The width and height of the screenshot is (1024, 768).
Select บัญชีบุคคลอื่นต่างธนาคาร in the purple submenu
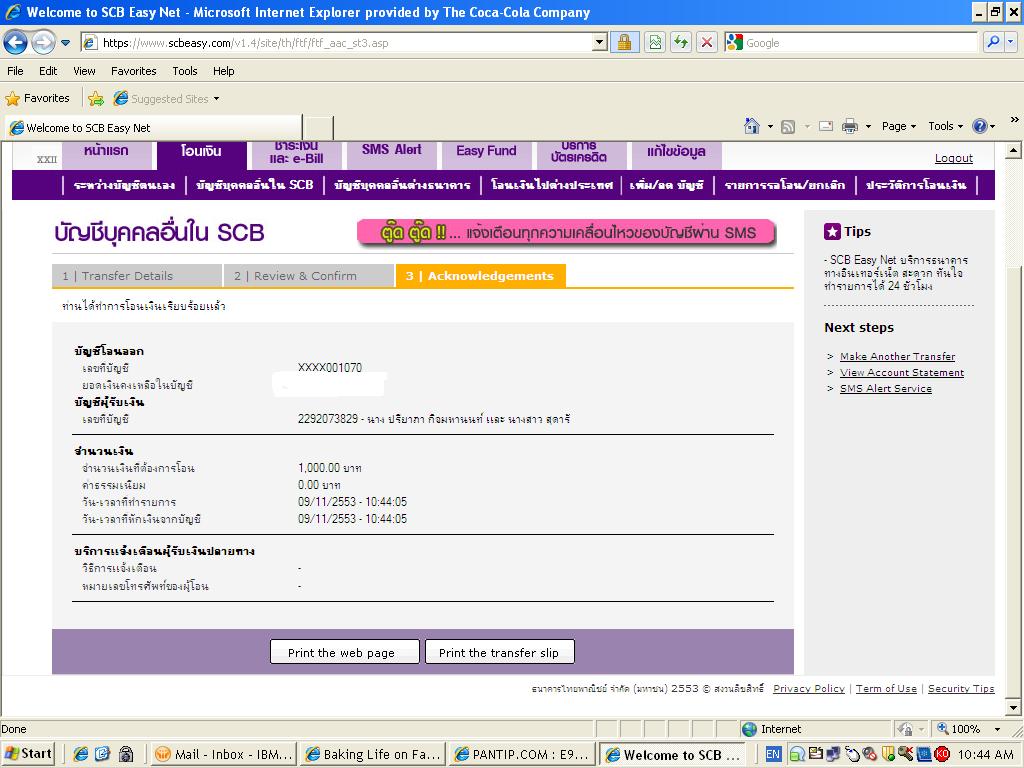point(402,185)
